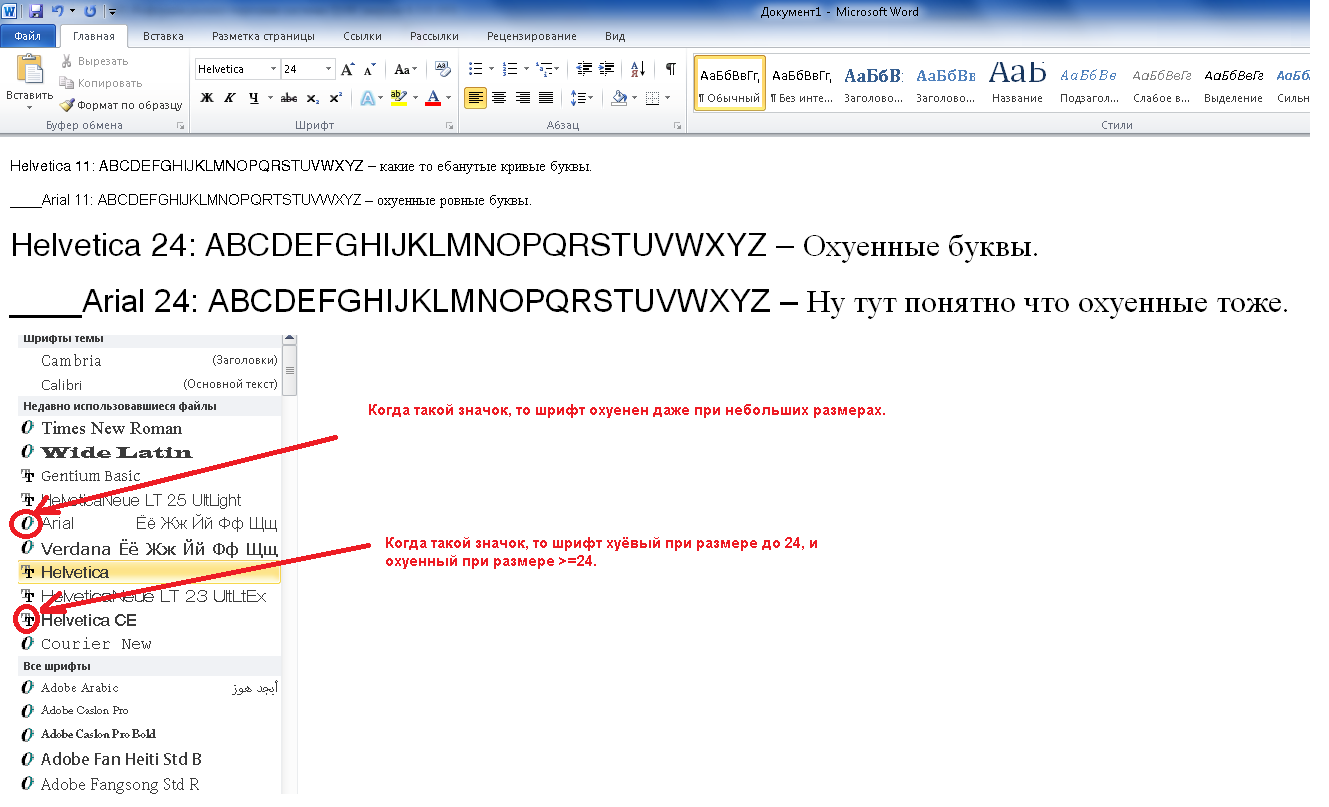Screen dimensions: 1329x807
Task: Grow font size with enlarge A icon
Action: pyautogui.click(x=347, y=69)
